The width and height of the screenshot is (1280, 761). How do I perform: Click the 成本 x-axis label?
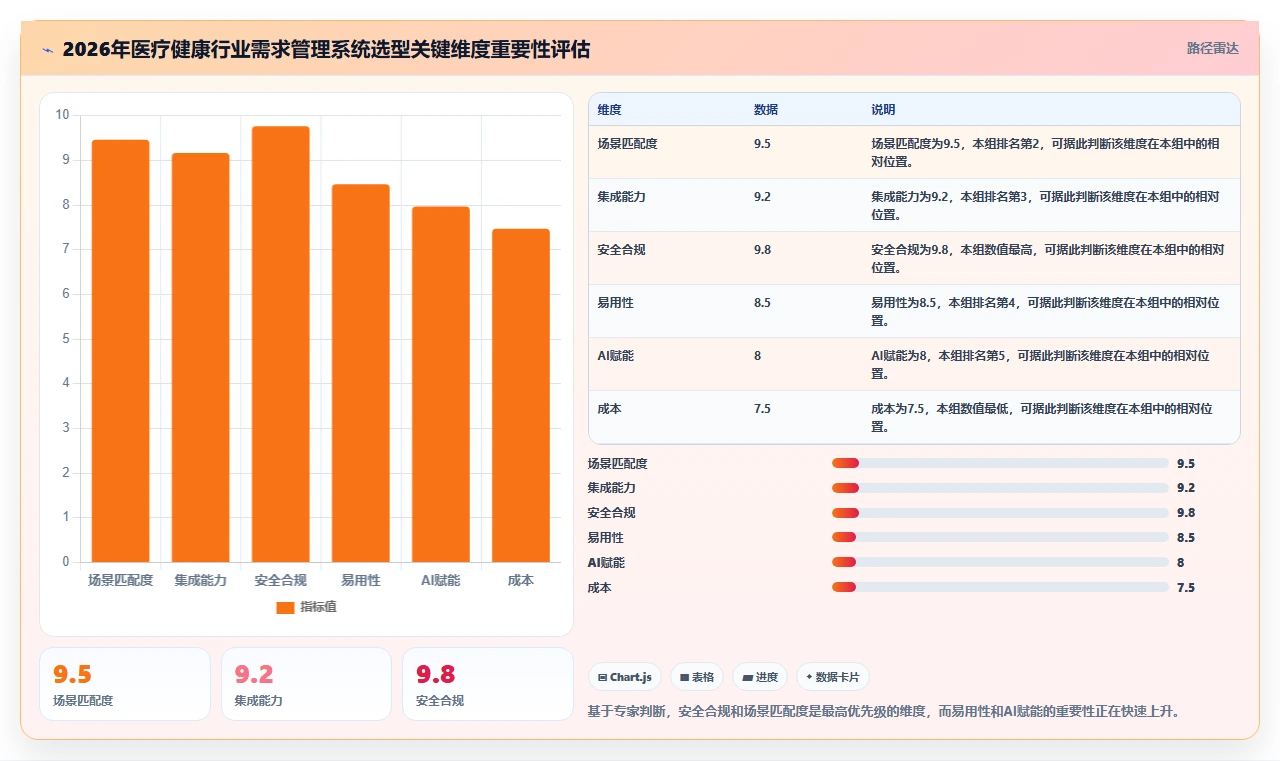click(x=520, y=580)
